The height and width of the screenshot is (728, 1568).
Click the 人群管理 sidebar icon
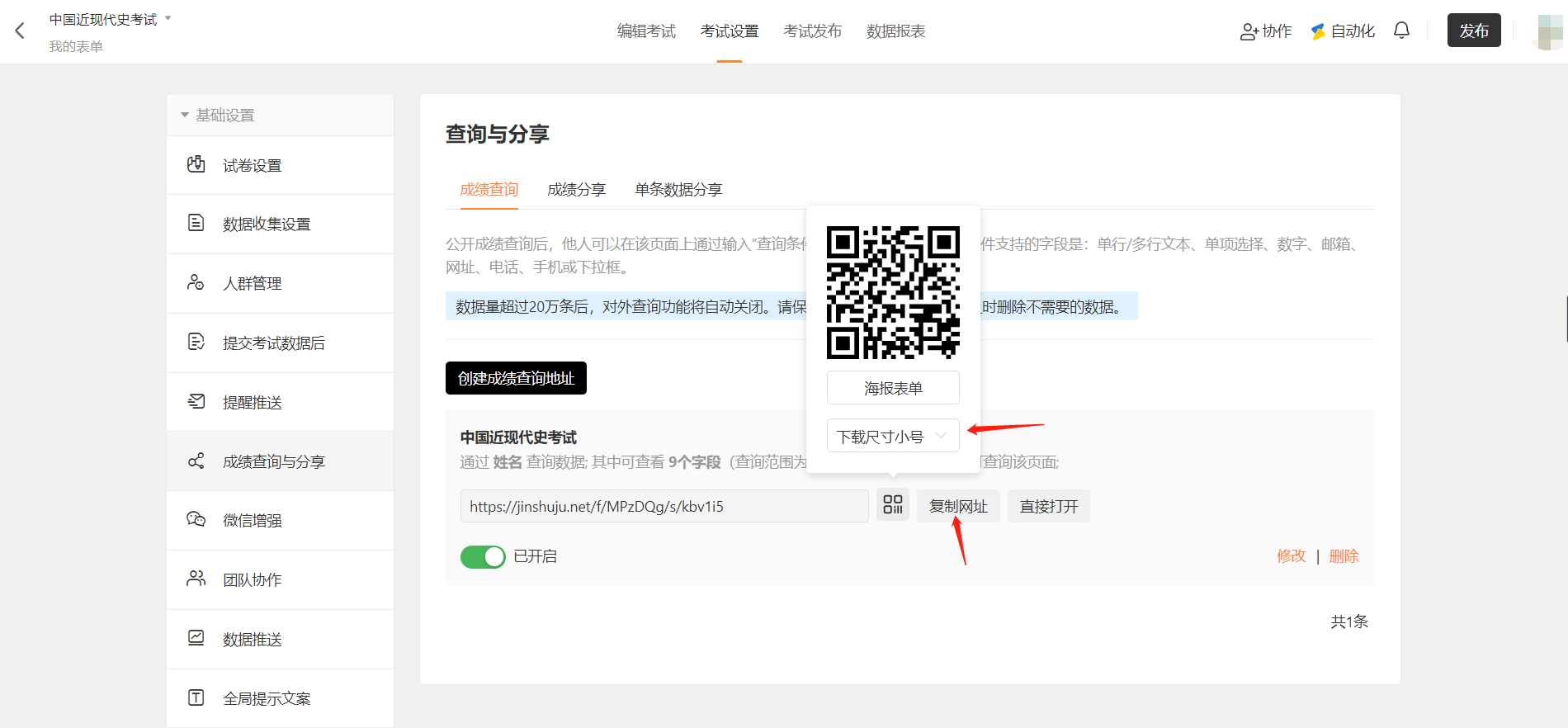coord(196,282)
